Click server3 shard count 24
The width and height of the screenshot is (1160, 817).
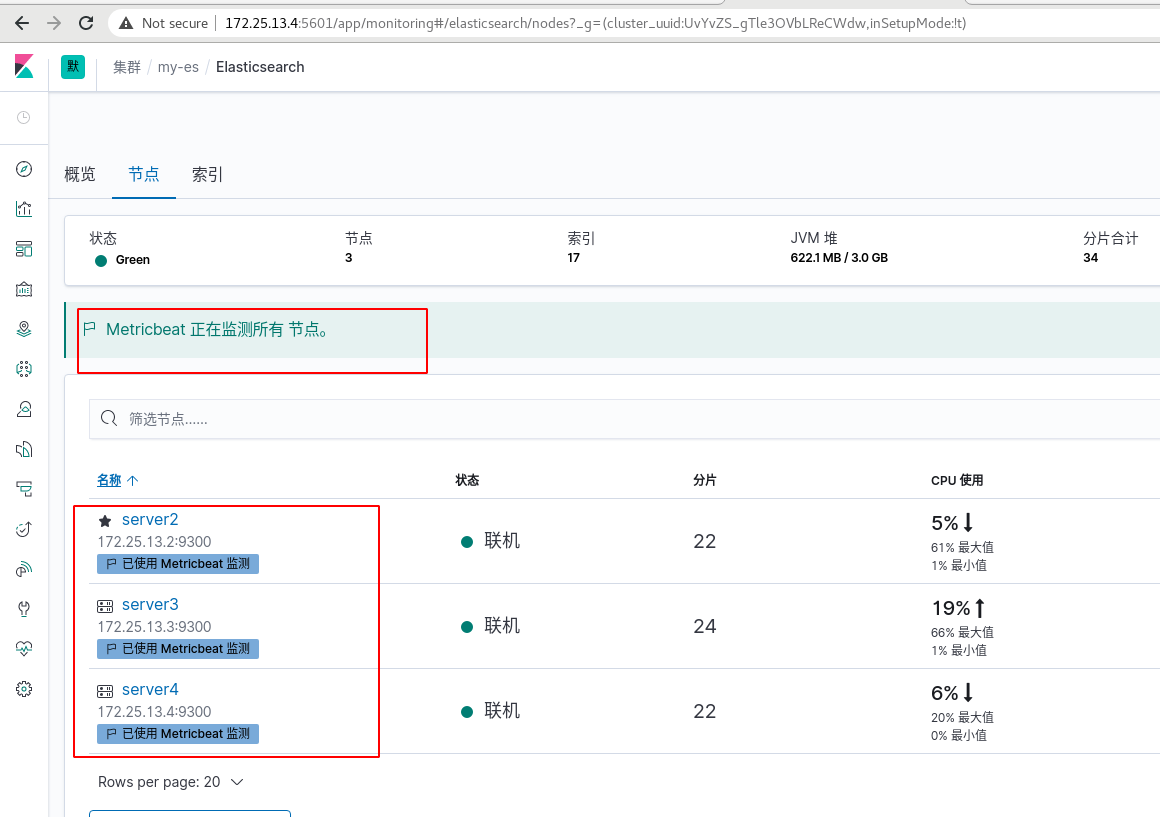click(x=705, y=627)
